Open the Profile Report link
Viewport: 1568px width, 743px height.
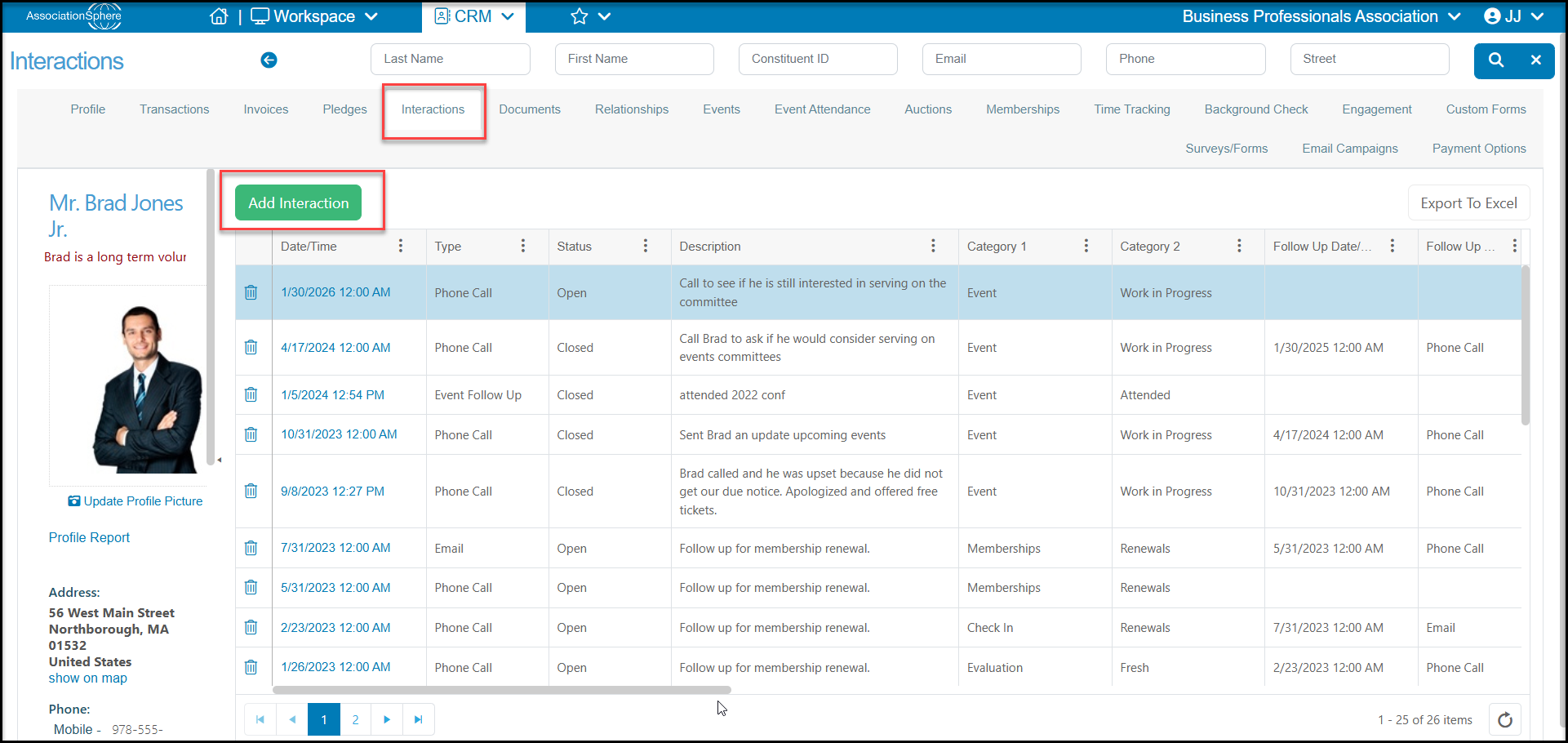tap(89, 537)
